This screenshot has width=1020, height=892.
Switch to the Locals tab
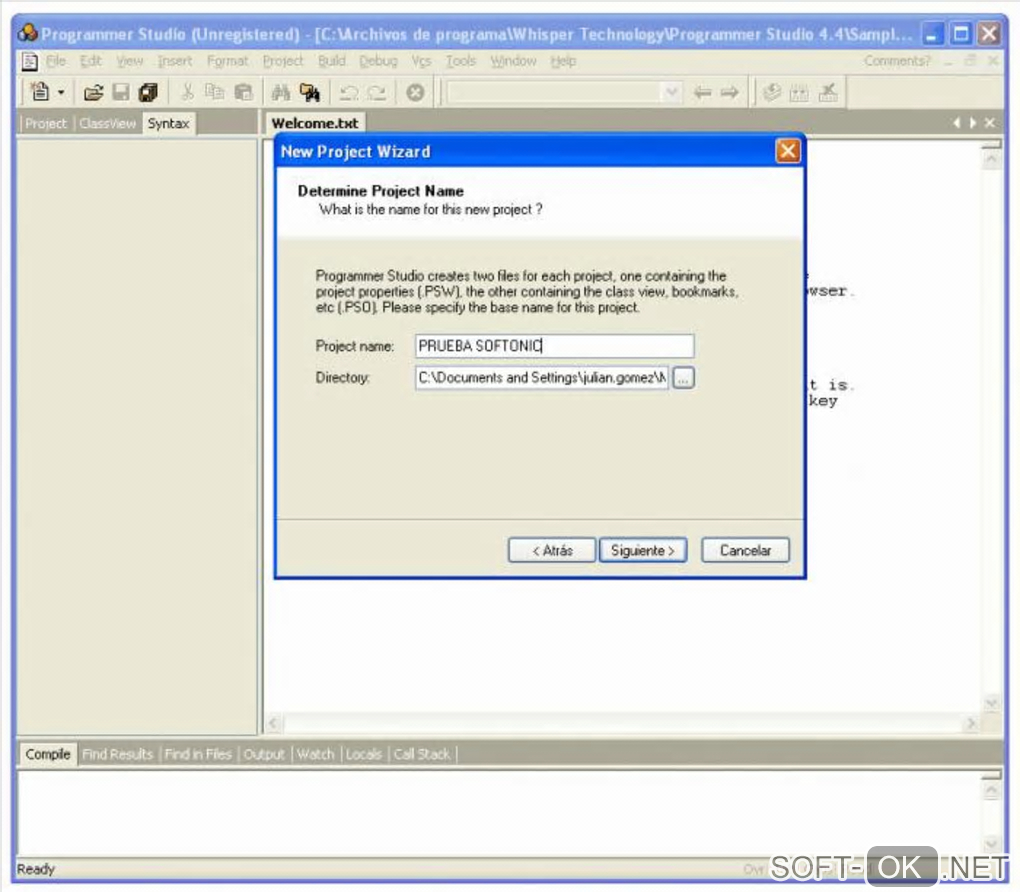(364, 754)
